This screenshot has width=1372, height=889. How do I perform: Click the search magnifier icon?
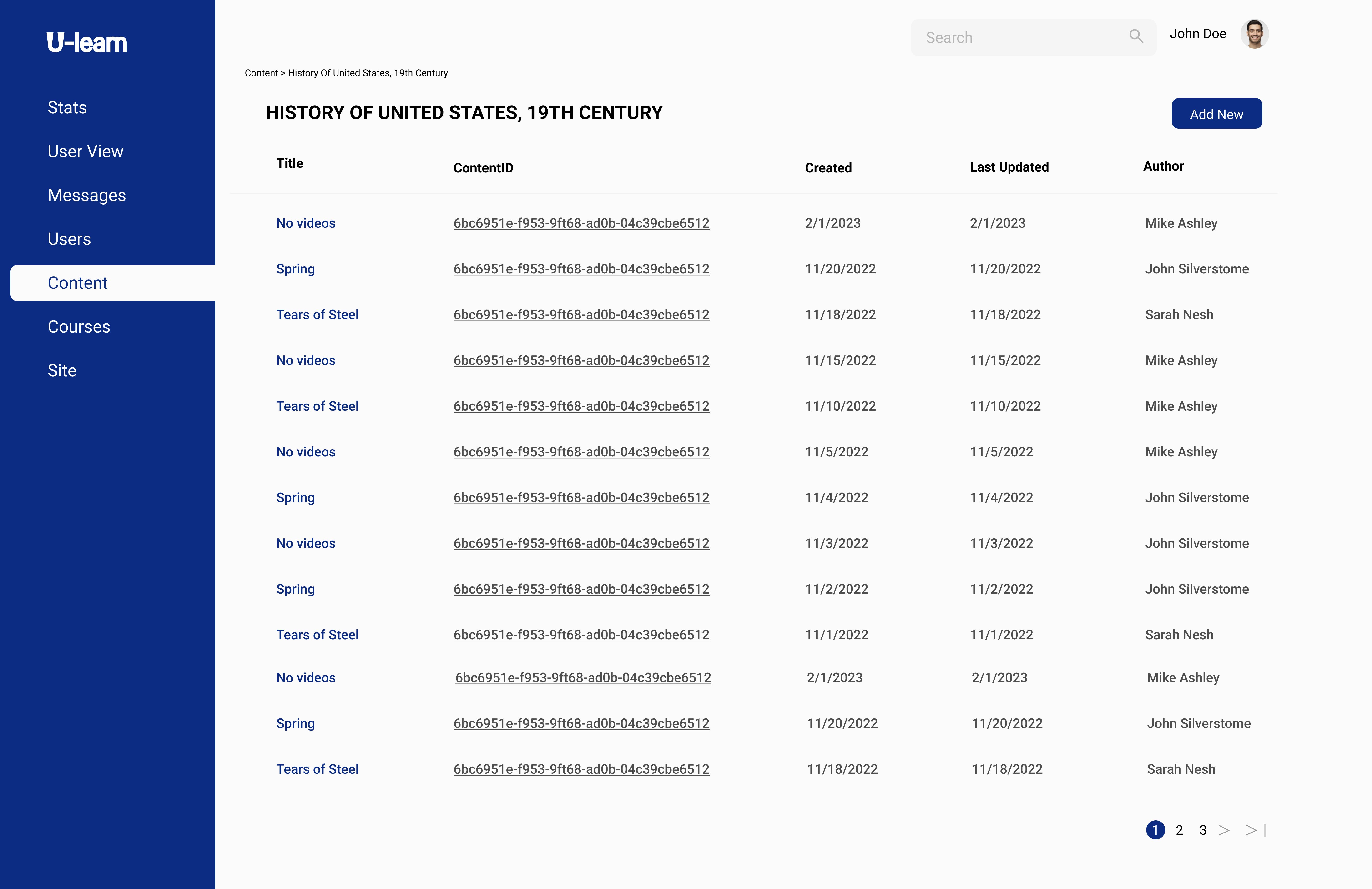[x=1136, y=36]
